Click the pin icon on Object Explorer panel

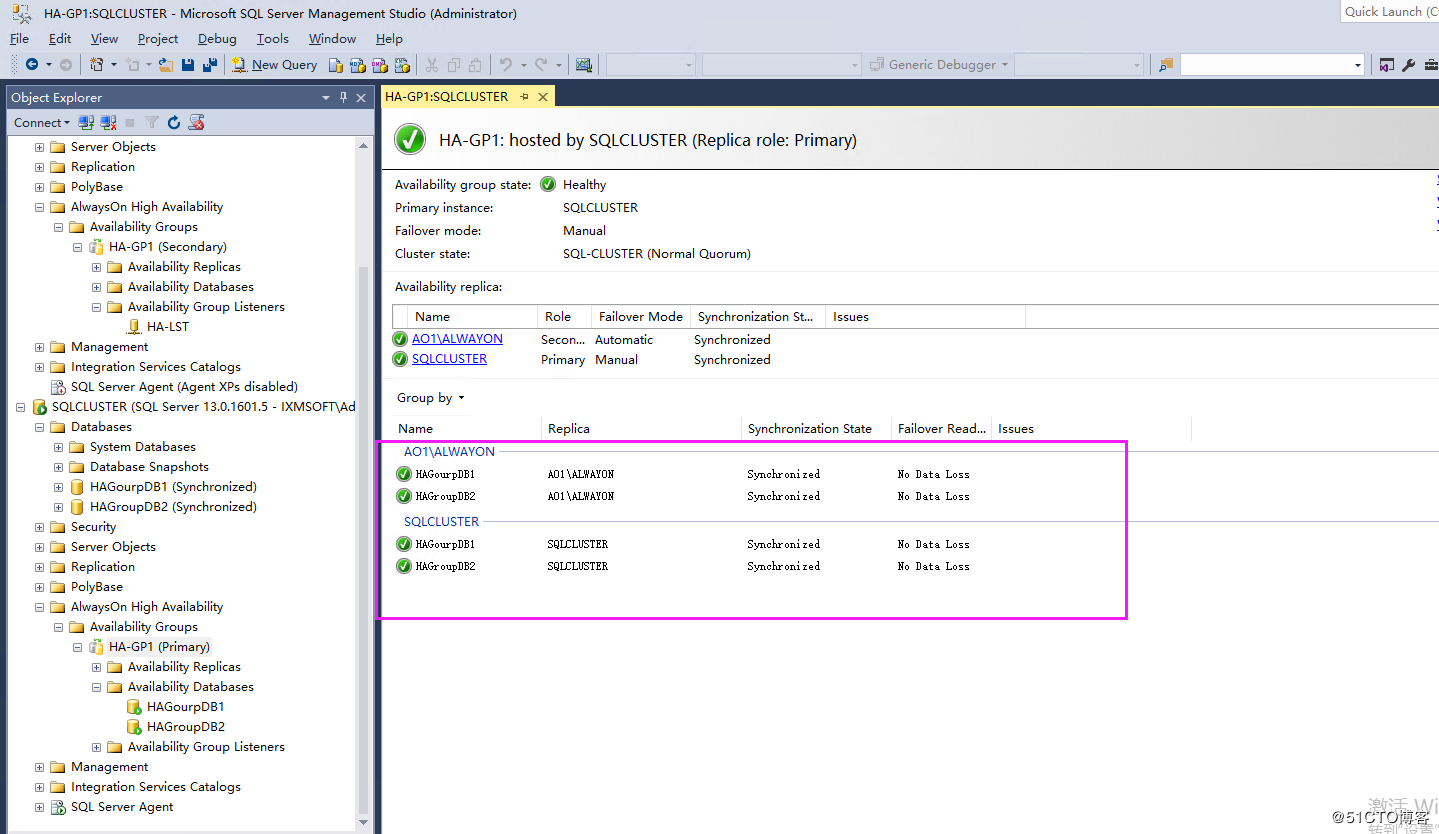pyautogui.click(x=343, y=97)
